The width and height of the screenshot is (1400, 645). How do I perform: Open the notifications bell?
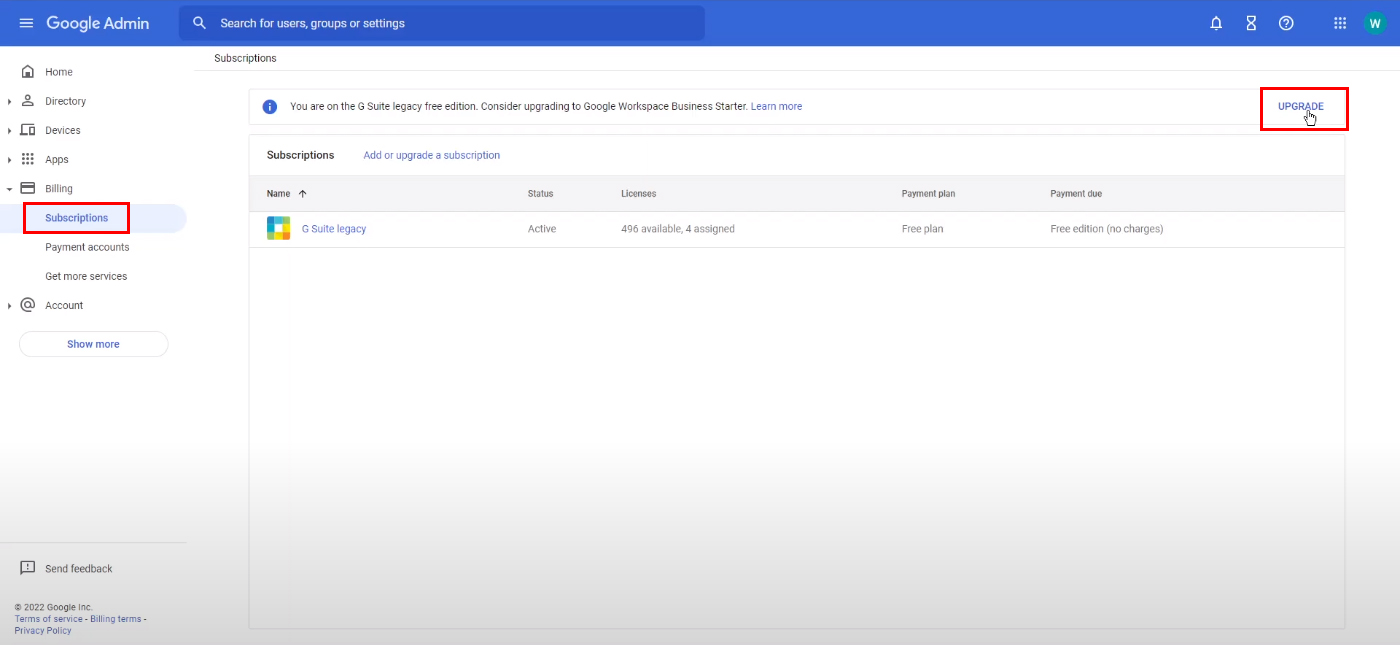[1216, 23]
